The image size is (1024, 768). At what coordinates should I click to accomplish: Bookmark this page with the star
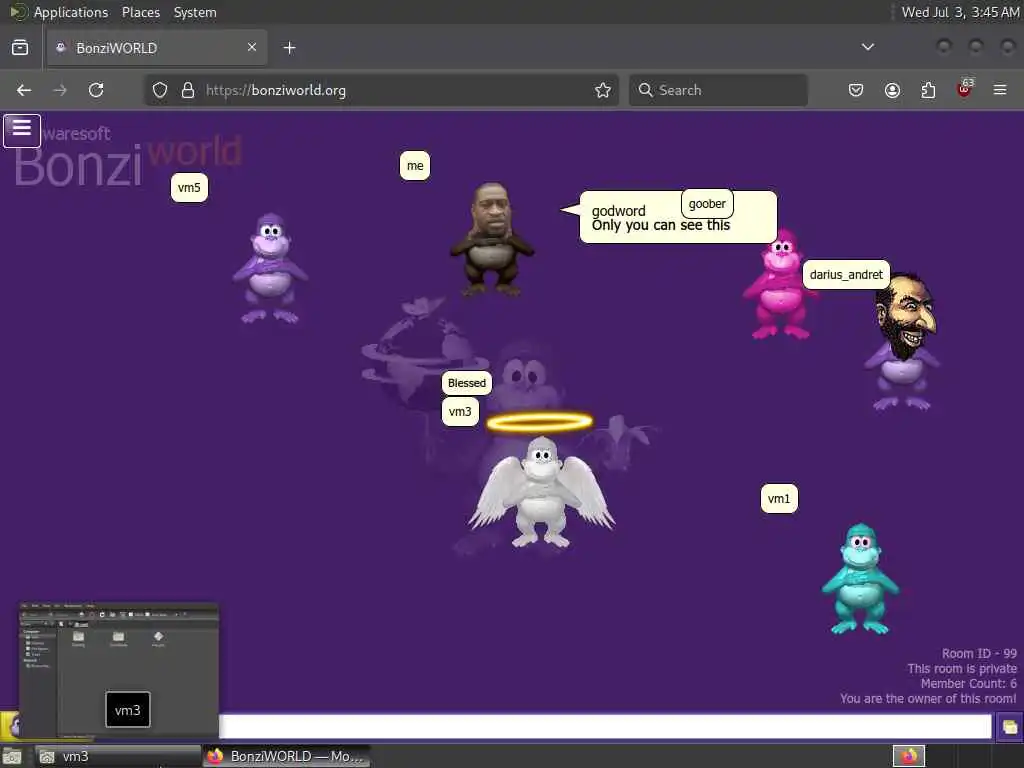point(603,90)
